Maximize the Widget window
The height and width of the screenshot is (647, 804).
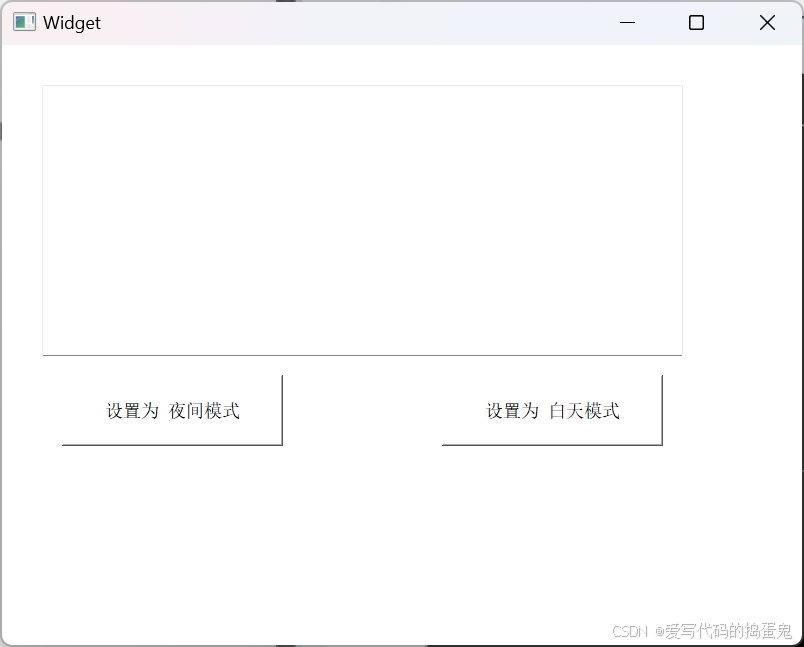tap(696, 23)
